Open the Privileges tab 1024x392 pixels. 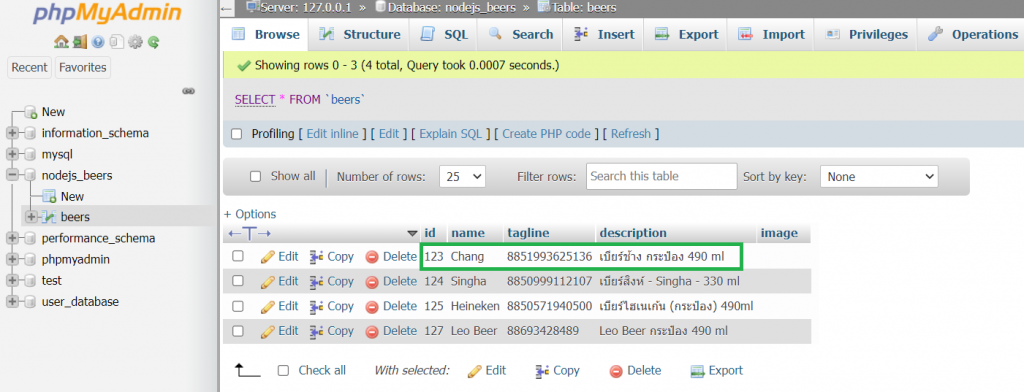(x=866, y=35)
